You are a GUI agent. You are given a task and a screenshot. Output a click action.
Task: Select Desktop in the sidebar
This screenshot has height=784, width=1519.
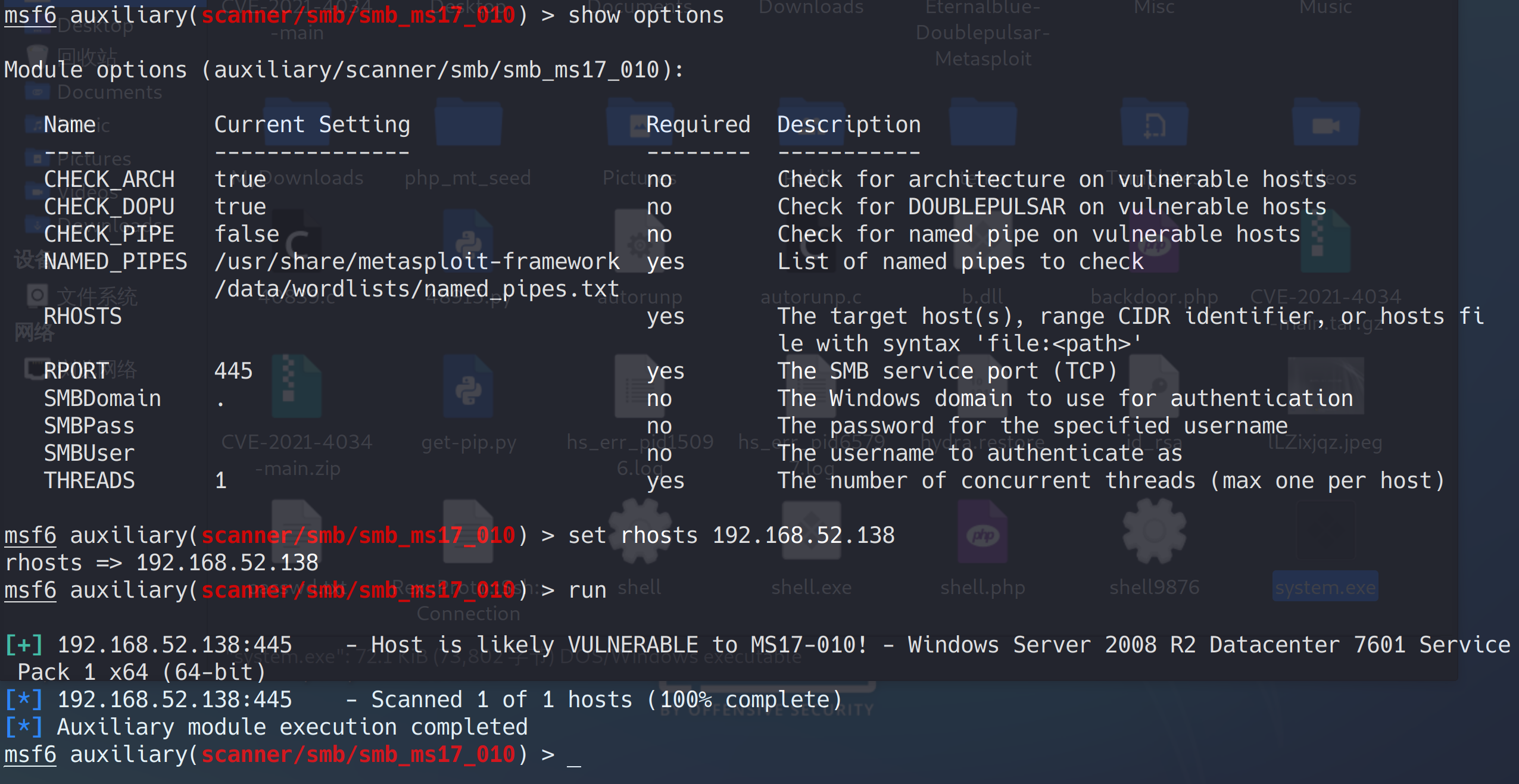pyautogui.click(x=95, y=26)
